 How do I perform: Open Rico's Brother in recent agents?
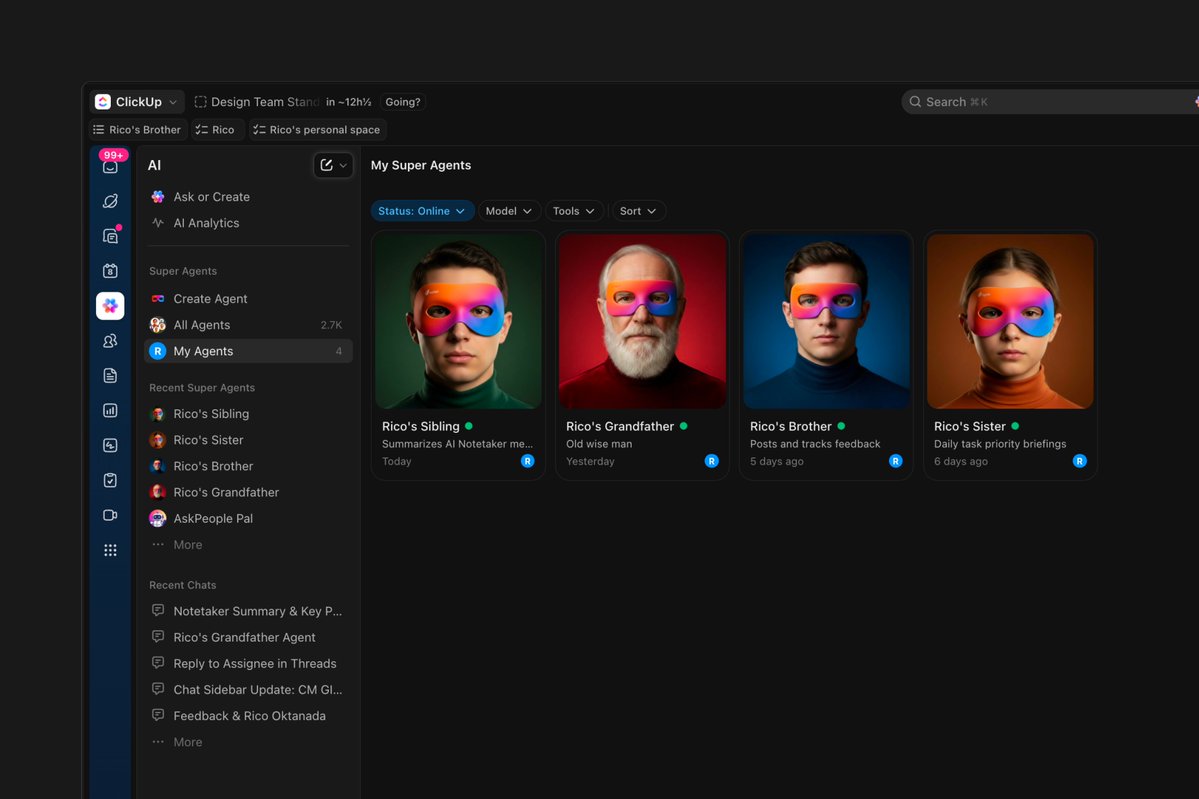pyautogui.click(x=249, y=466)
